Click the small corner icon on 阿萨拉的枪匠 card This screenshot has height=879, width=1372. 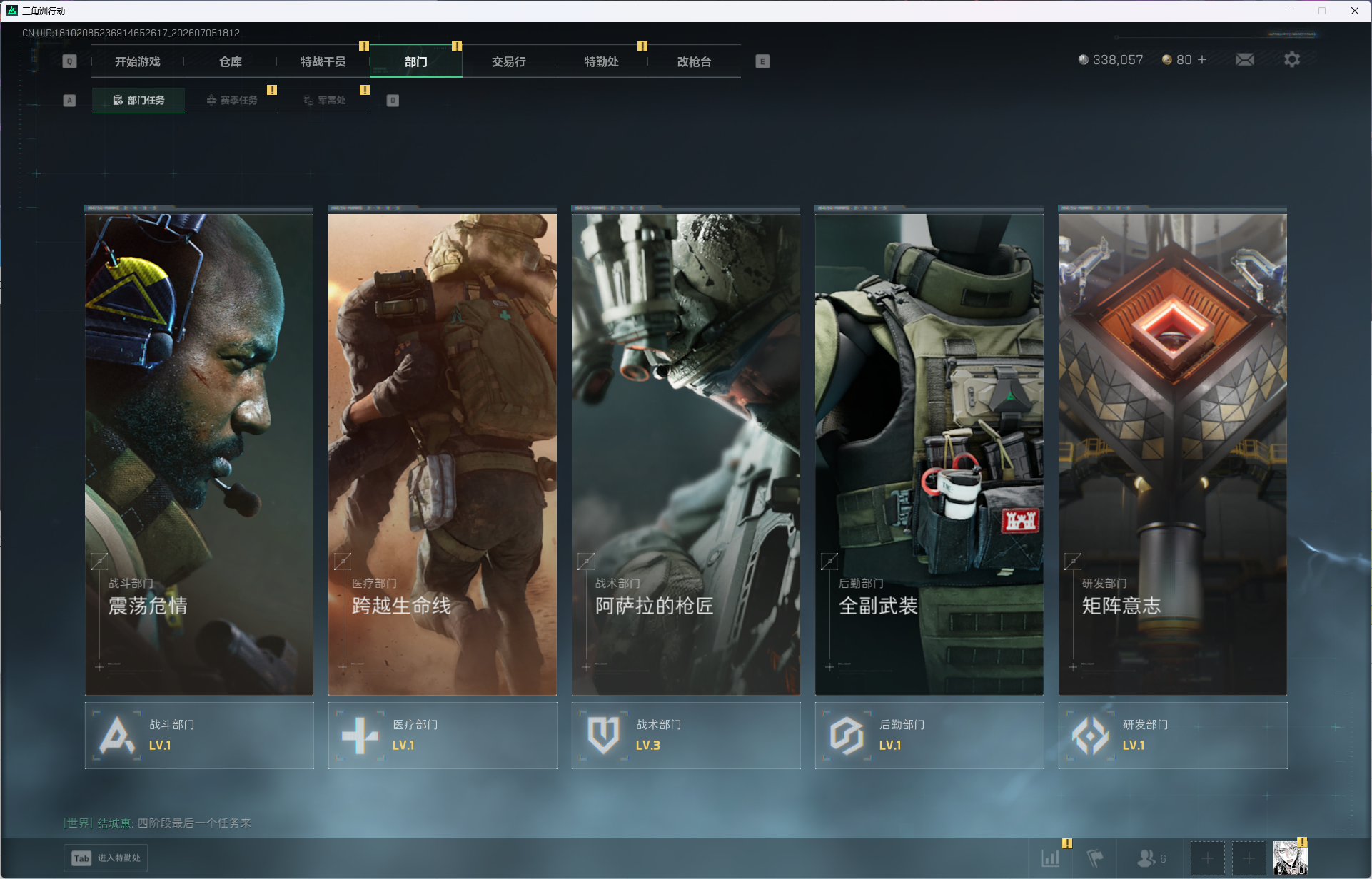pos(586,562)
